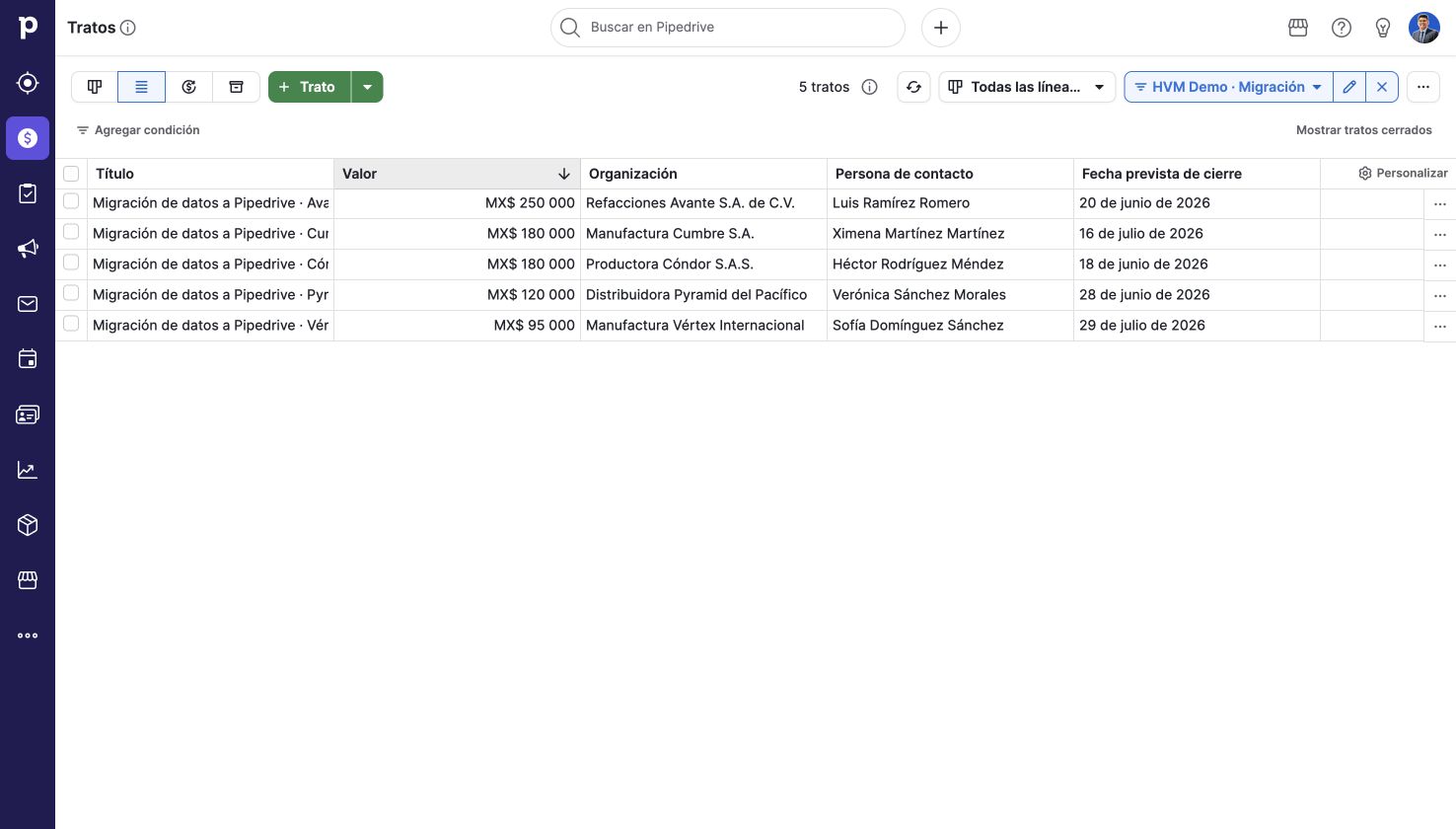This screenshot has height=829, width=1456.
Task: Open Leads radar icon in sidebar
Action: (x=28, y=83)
